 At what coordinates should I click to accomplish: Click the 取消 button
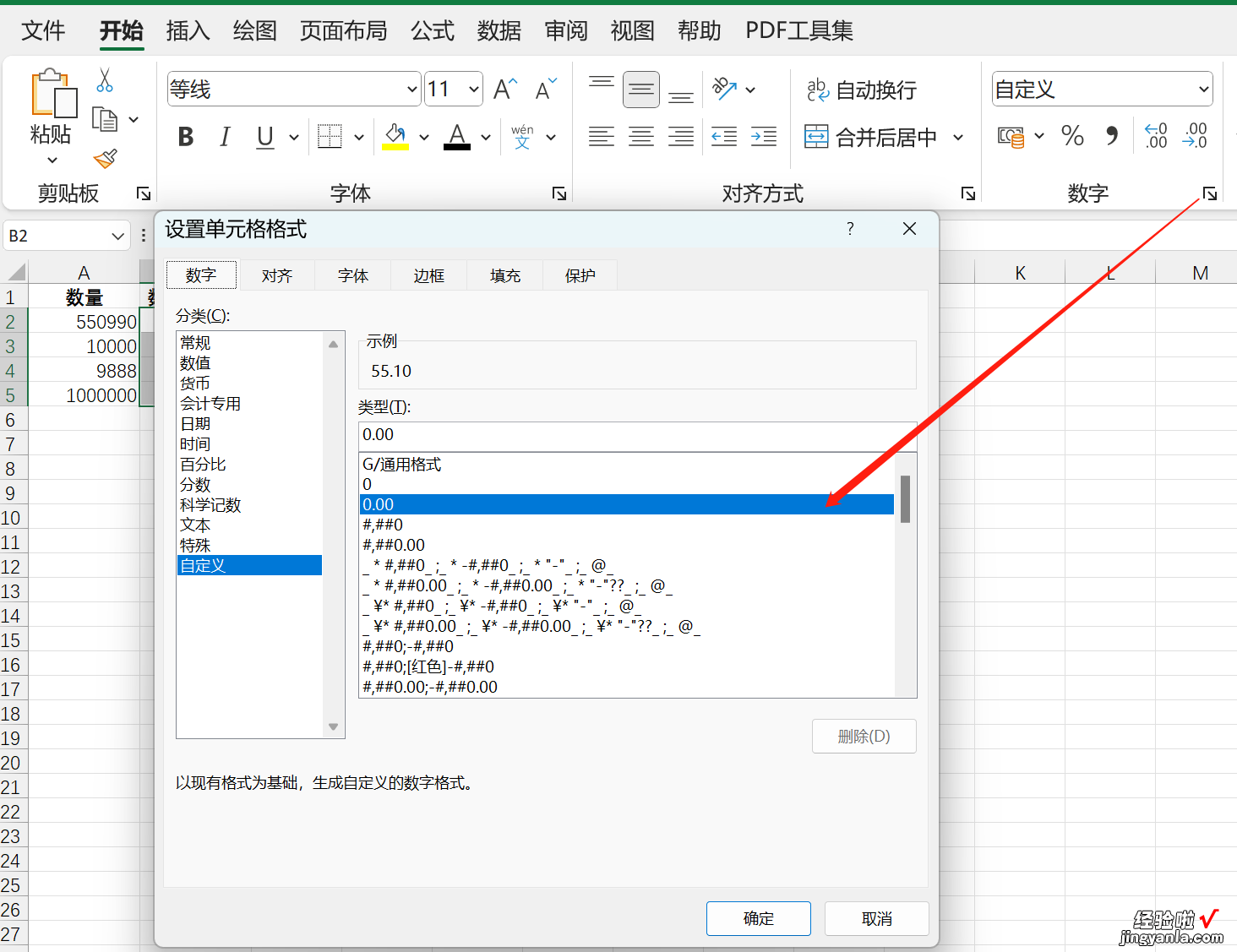point(877,918)
